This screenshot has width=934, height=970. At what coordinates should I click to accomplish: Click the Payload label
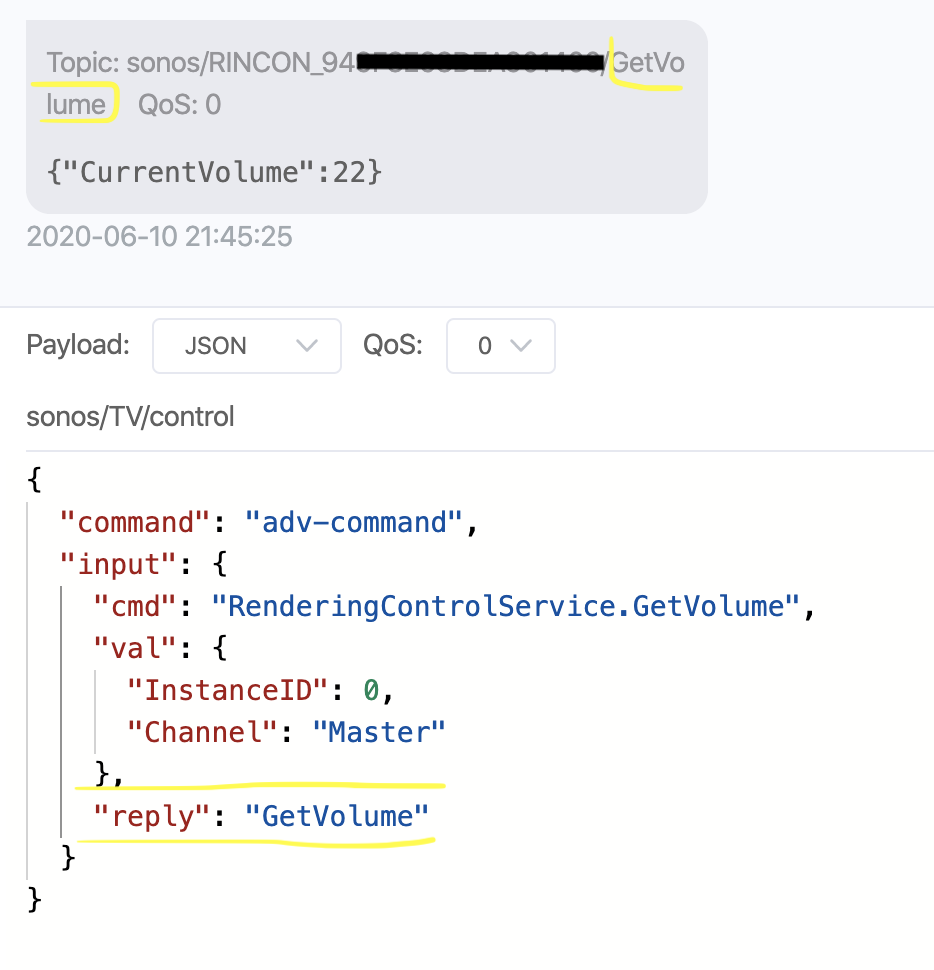tap(77, 344)
